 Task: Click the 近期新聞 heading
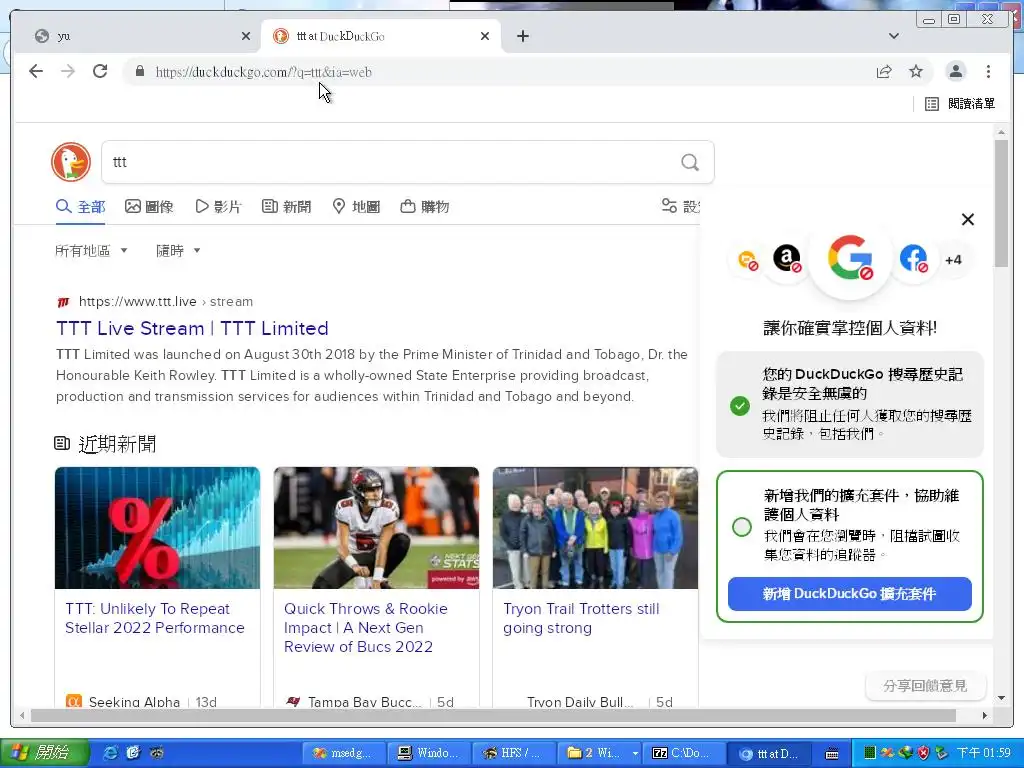pos(117,444)
